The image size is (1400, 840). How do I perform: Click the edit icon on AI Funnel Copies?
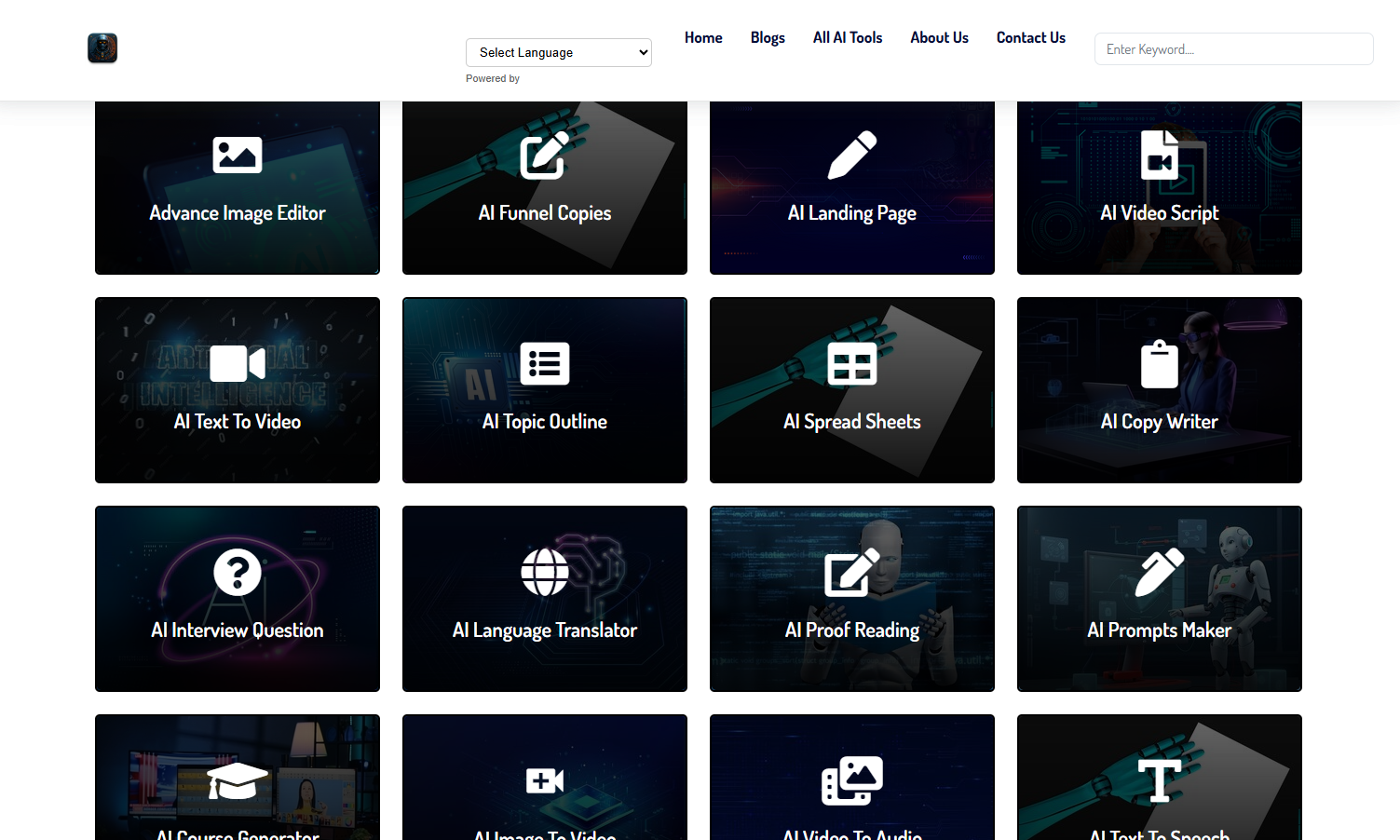point(544,155)
